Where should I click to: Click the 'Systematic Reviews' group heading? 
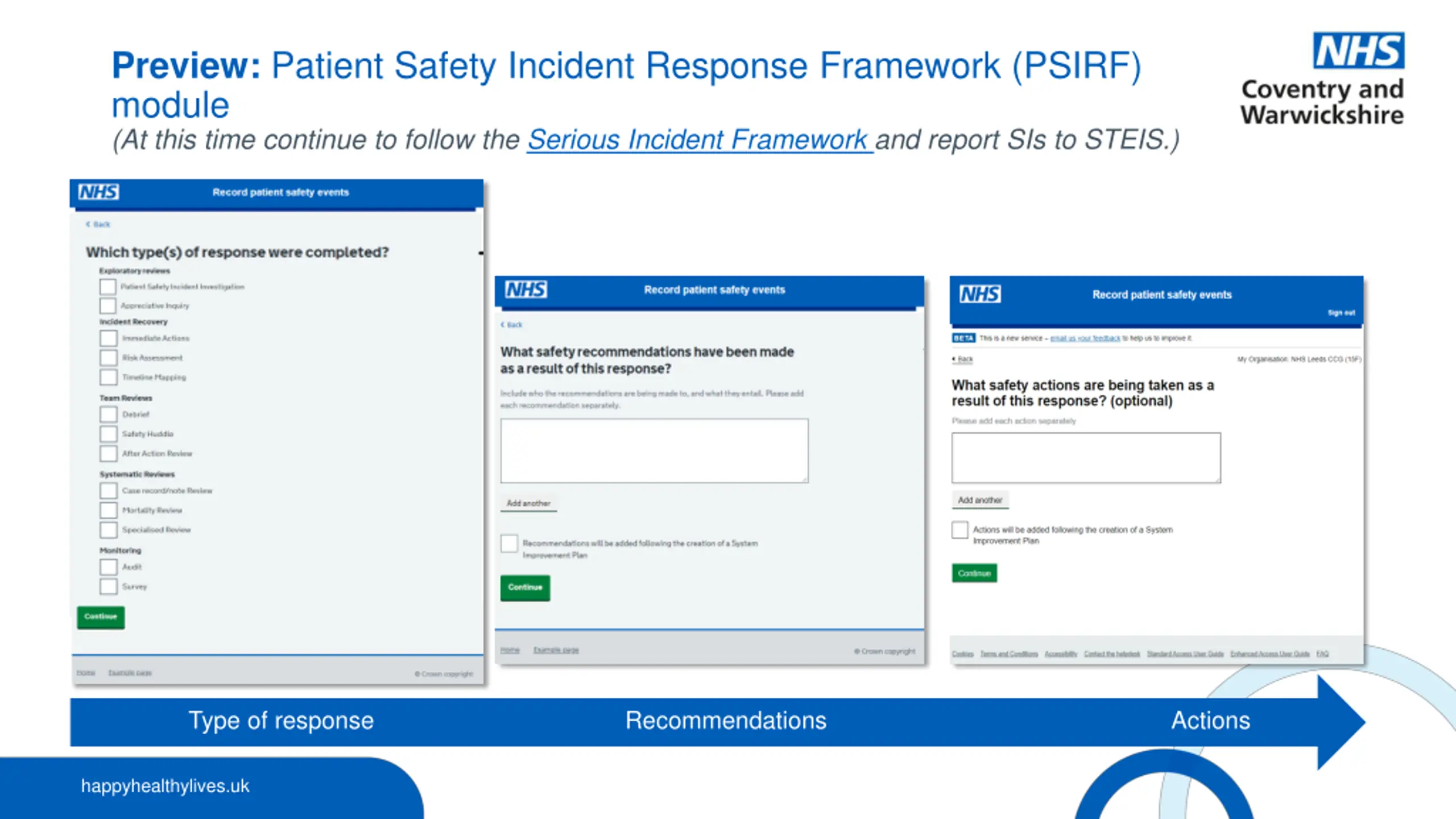(x=137, y=474)
